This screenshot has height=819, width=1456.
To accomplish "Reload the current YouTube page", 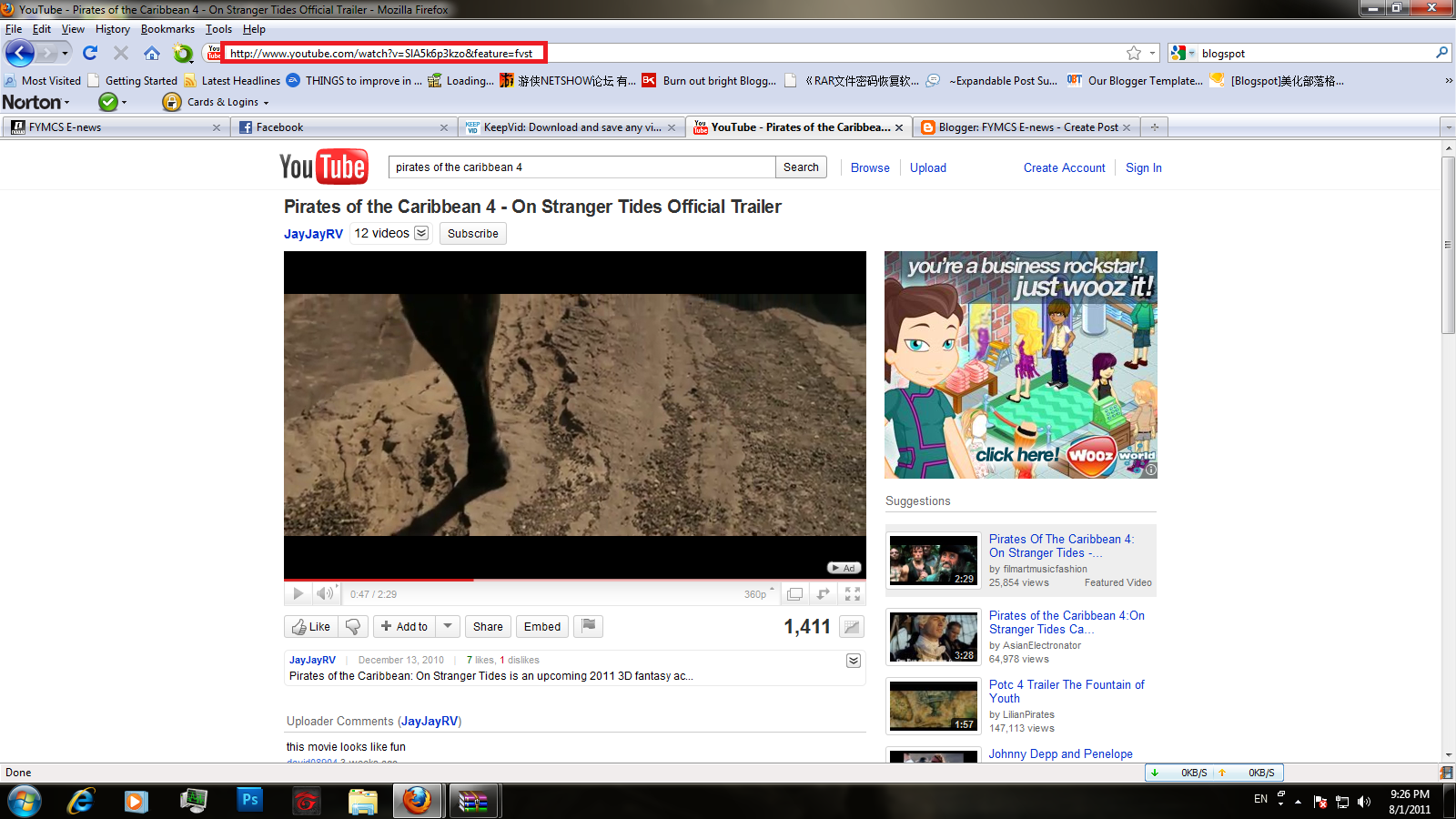I will click(90, 53).
